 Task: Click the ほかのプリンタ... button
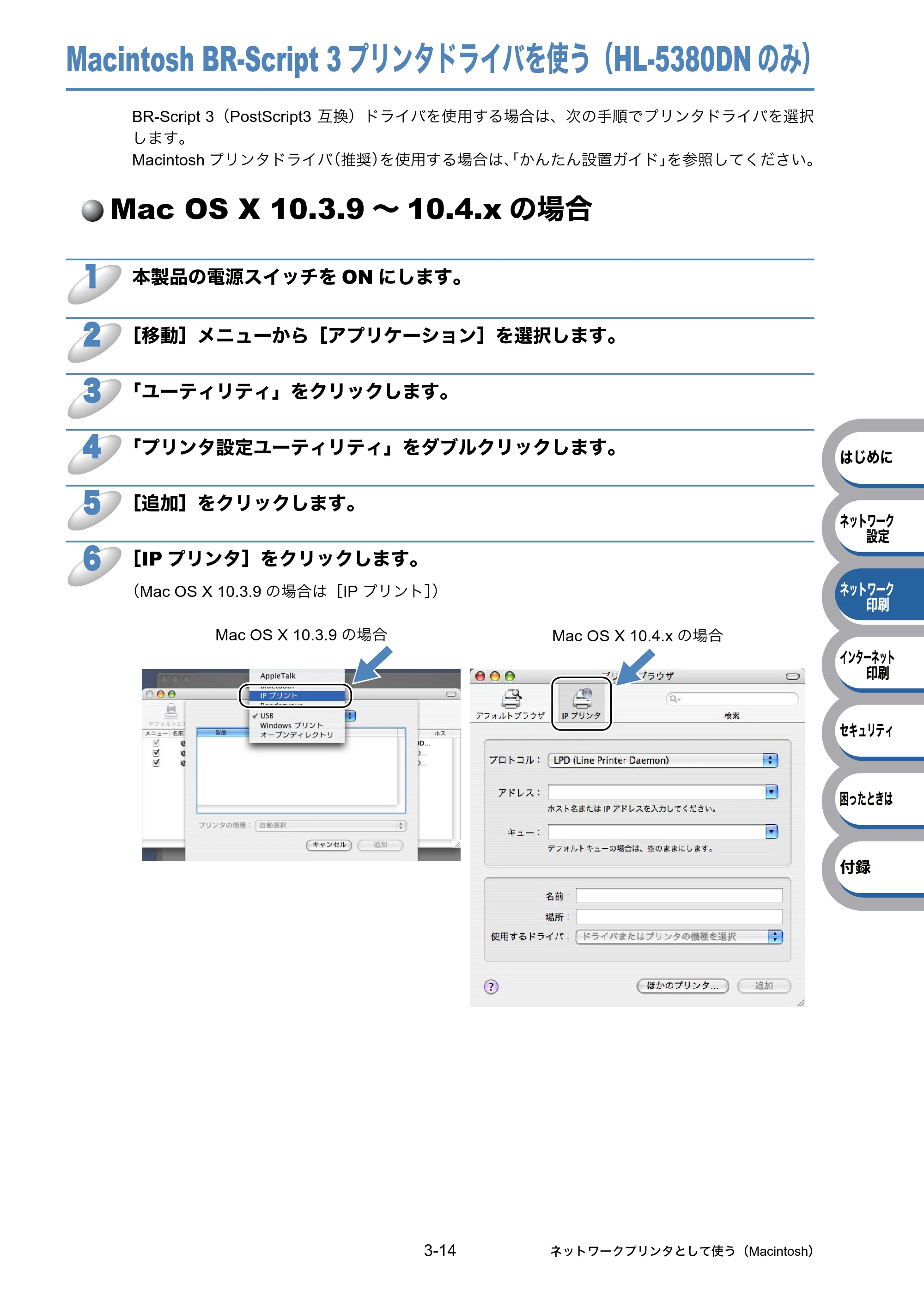coord(682,986)
